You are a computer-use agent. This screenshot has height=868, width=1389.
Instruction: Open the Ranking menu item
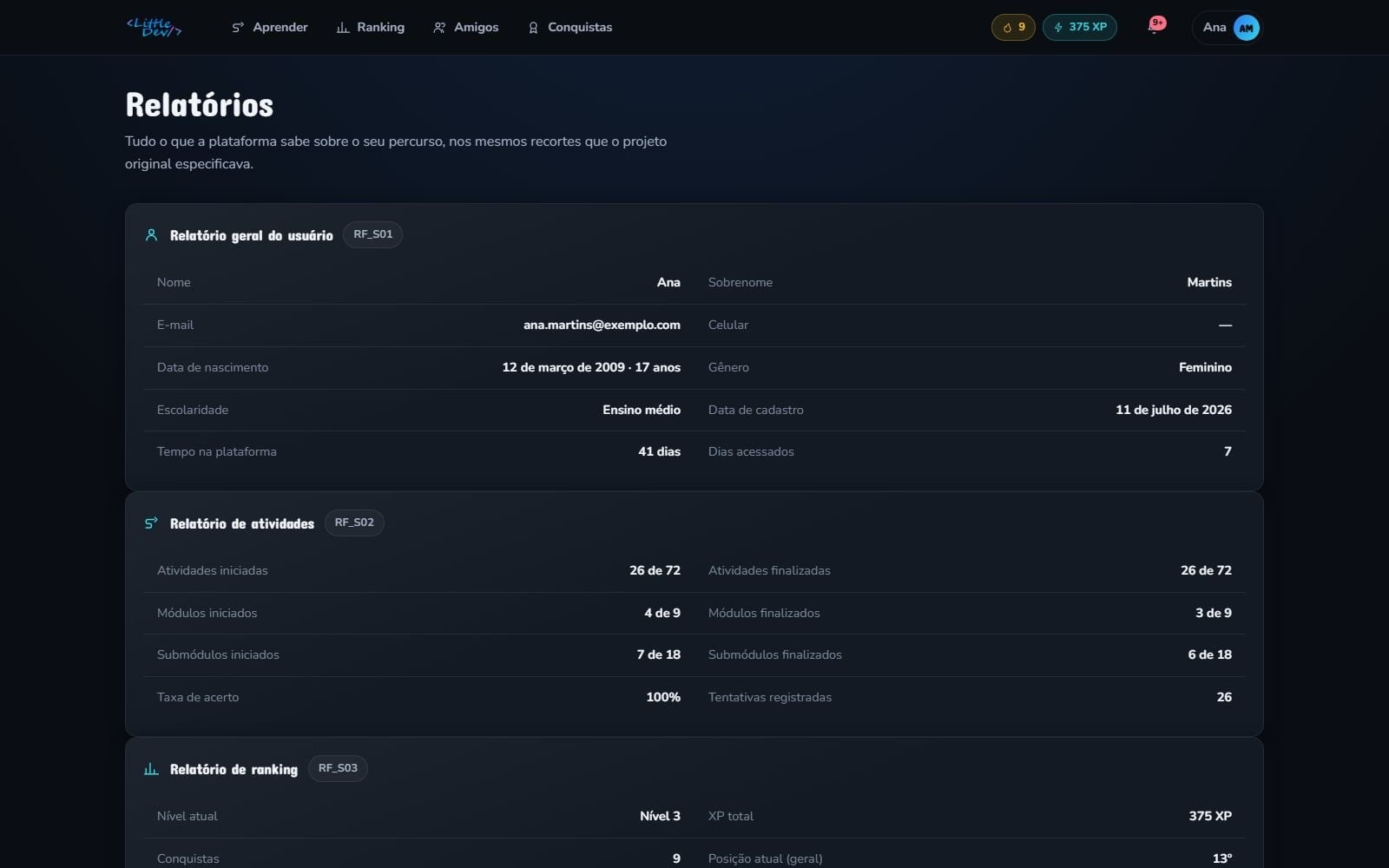point(371,28)
